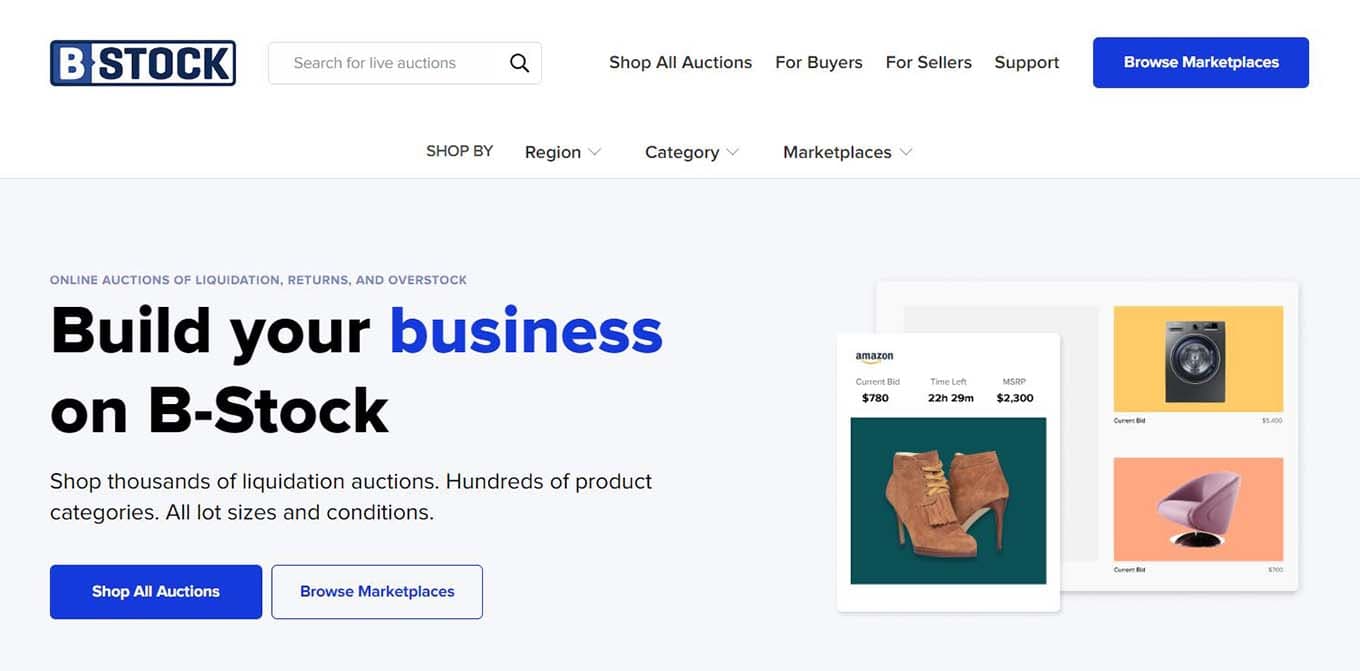This screenshot has height=671, width=1360.
Task: Open the brown suede boots image
Action: [948, 501]
